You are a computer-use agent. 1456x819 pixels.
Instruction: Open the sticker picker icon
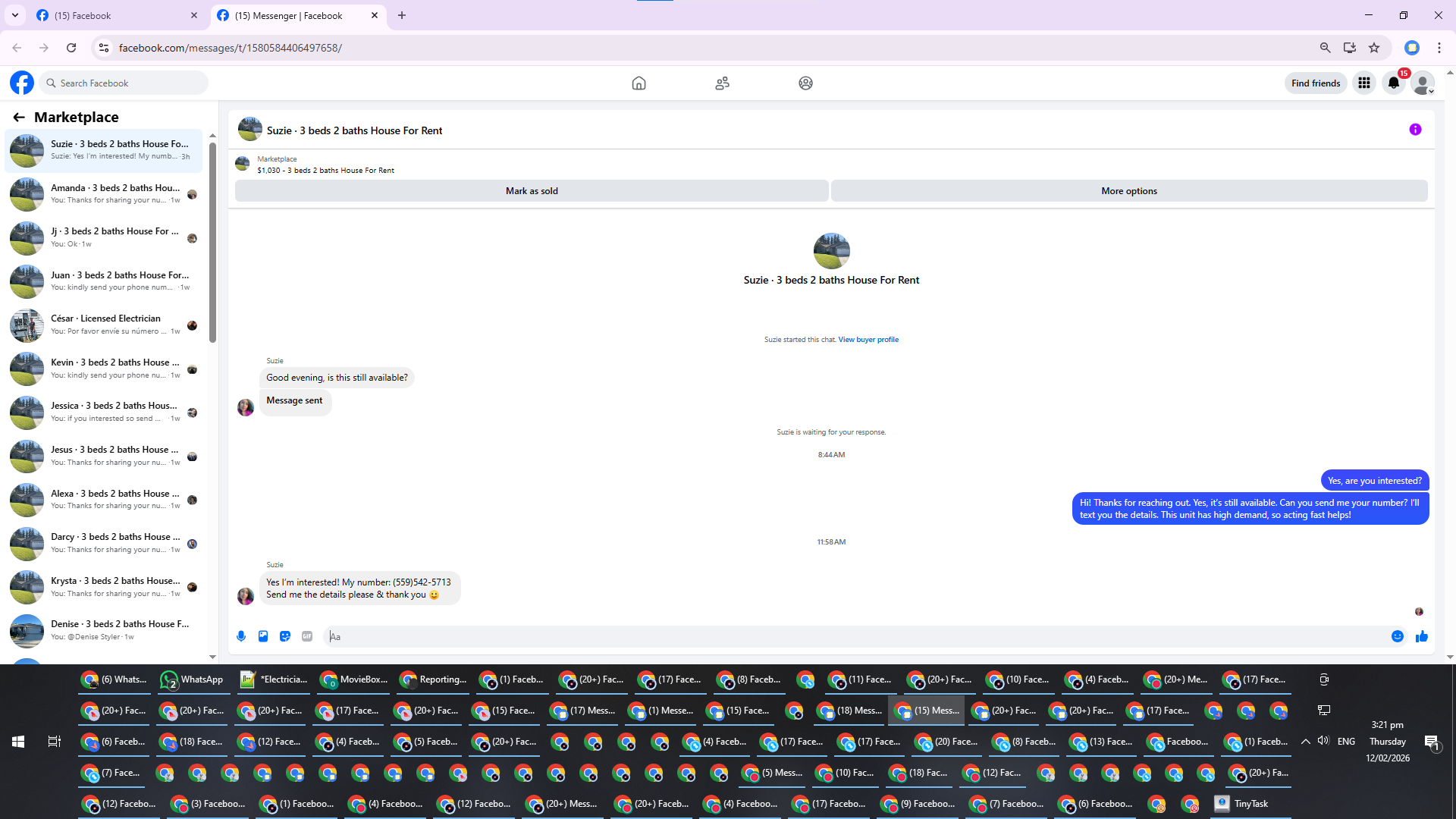click(x=285, y=636)
